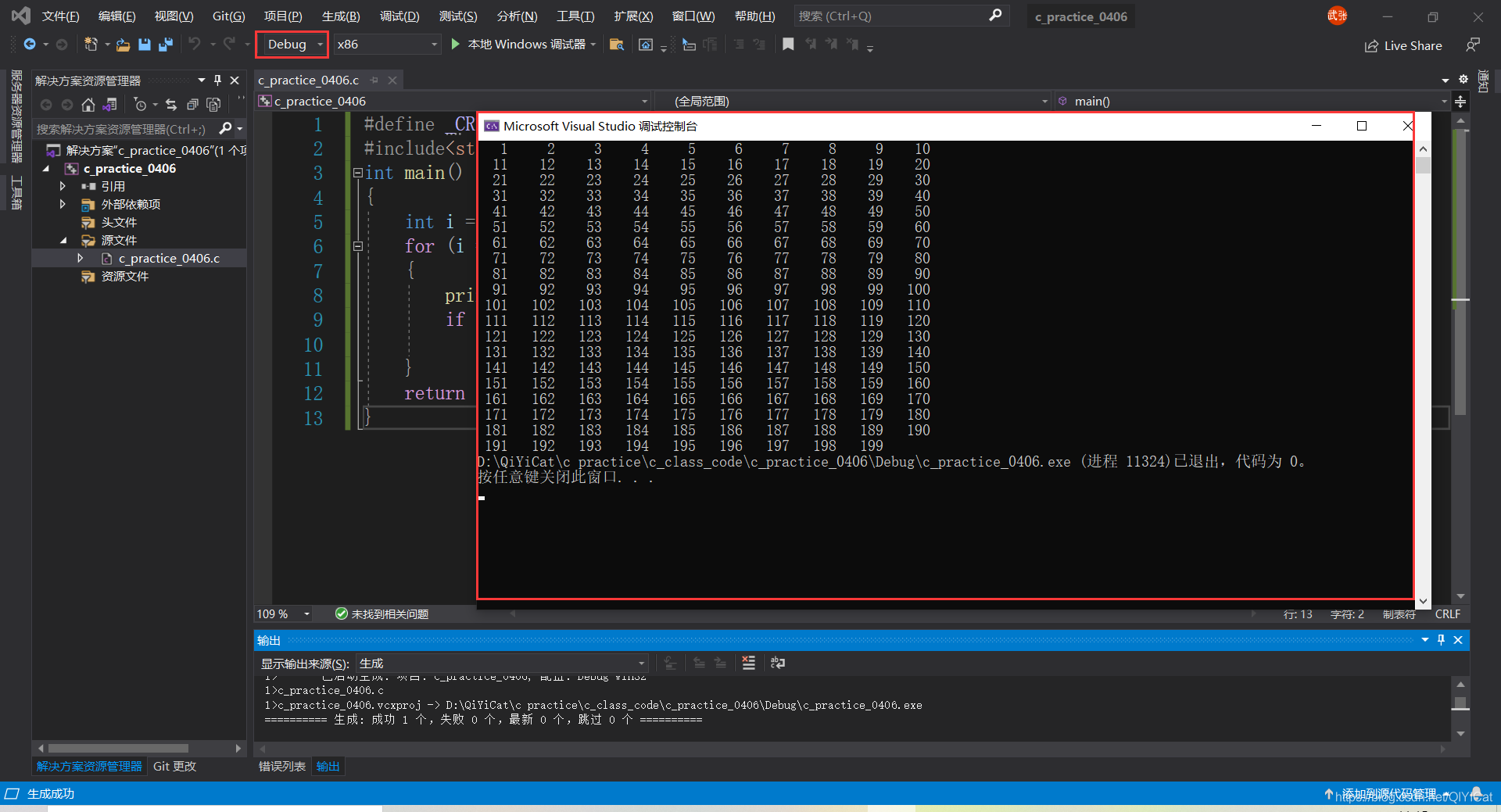Open the 帮助(H) help menu
Screen dimensions: 1501x812
click(x=755, y=16)
